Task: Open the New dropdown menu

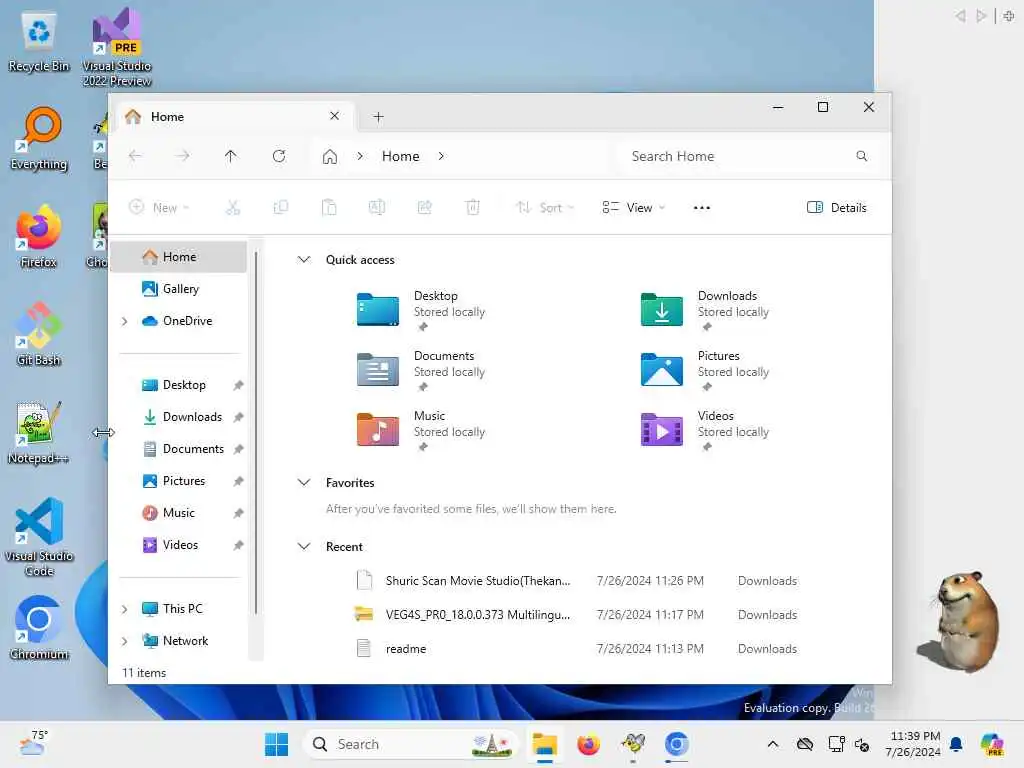Action: click(x=159, y=208)
